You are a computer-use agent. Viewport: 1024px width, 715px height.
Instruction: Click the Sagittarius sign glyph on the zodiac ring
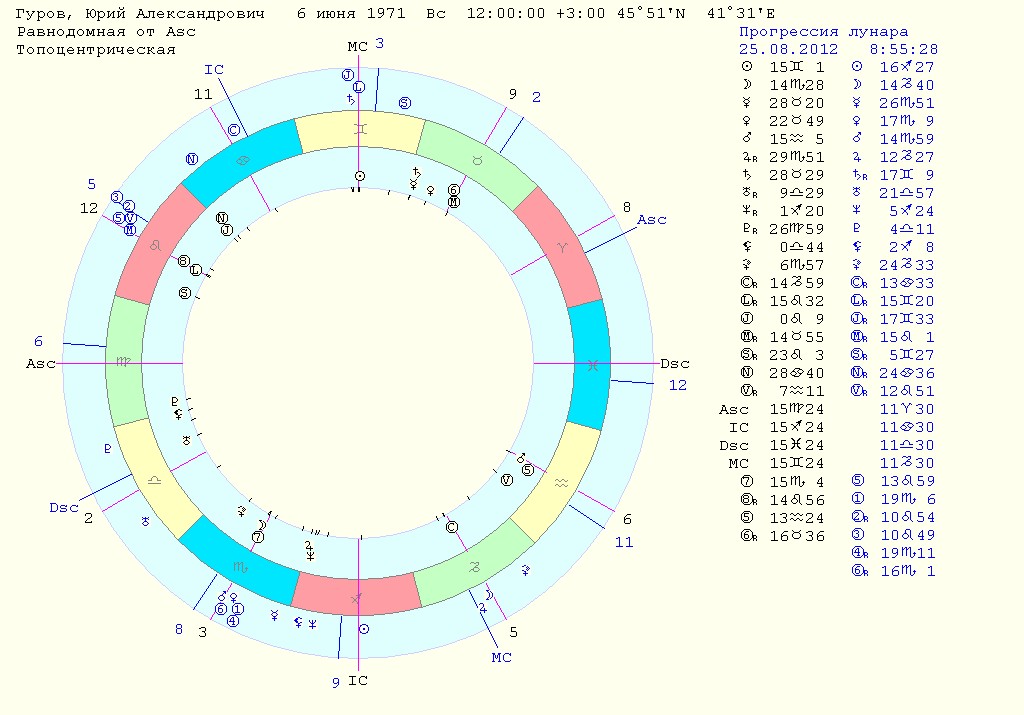[x=357, y=599]
